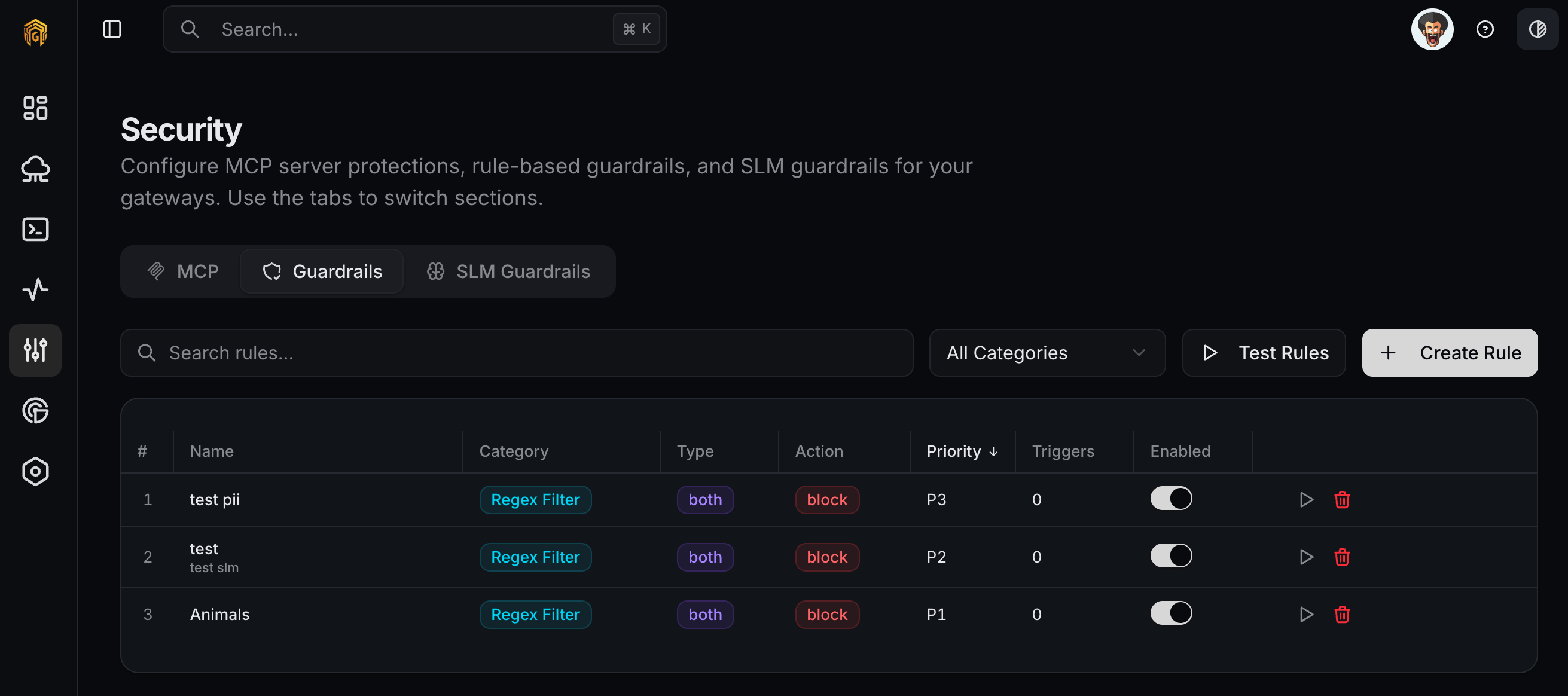The image size is (1568, 696).
Task: Open the terminal console icon in sidebar
Action: pos(35,230)
